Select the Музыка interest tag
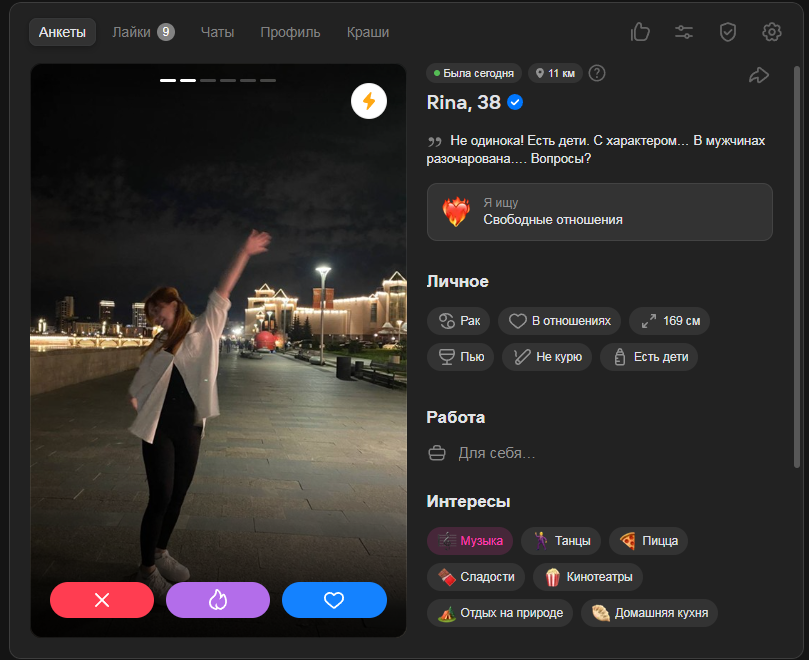 pyautogui.click(x=470, y=541)
